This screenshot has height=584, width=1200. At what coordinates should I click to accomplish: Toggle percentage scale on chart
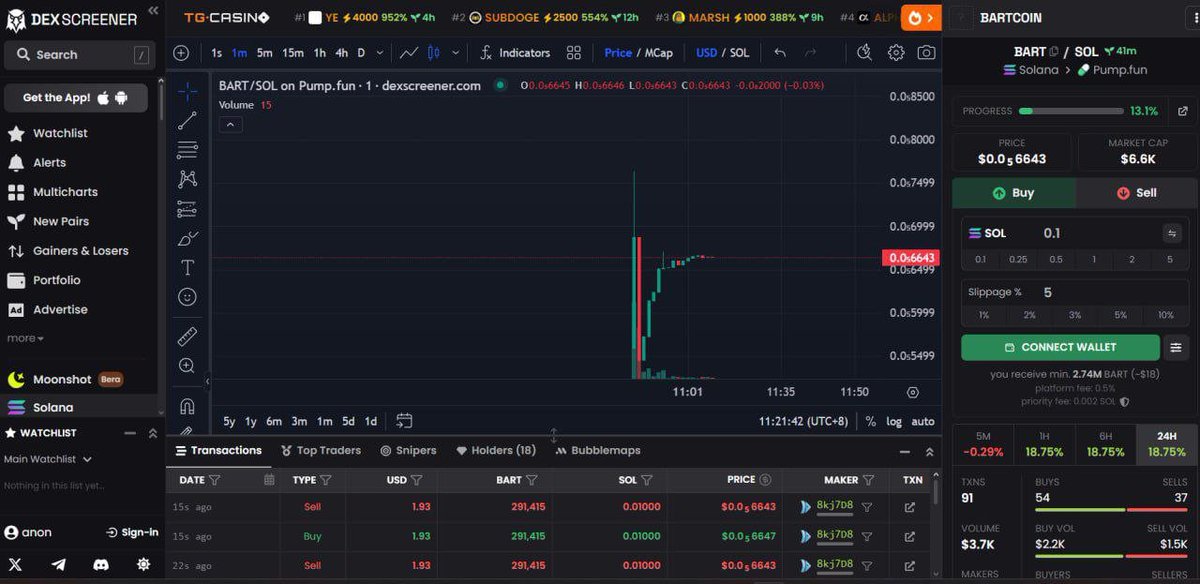point(870,421)
